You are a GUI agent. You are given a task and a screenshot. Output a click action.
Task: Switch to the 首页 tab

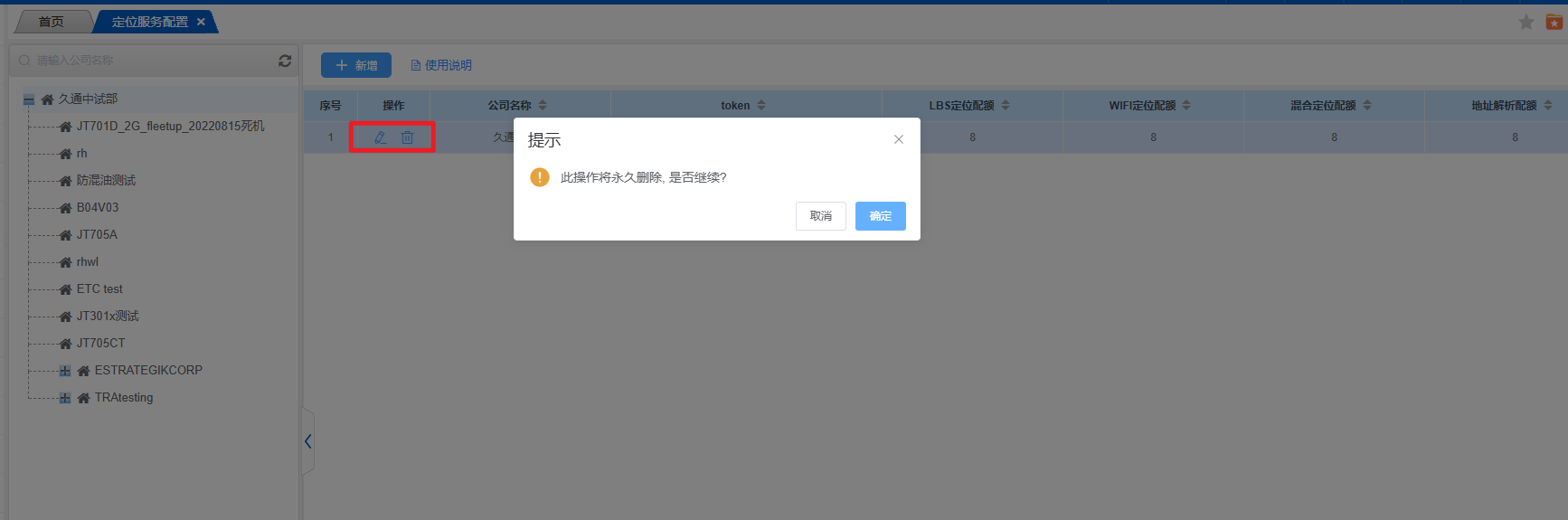(x=52, y=22)
